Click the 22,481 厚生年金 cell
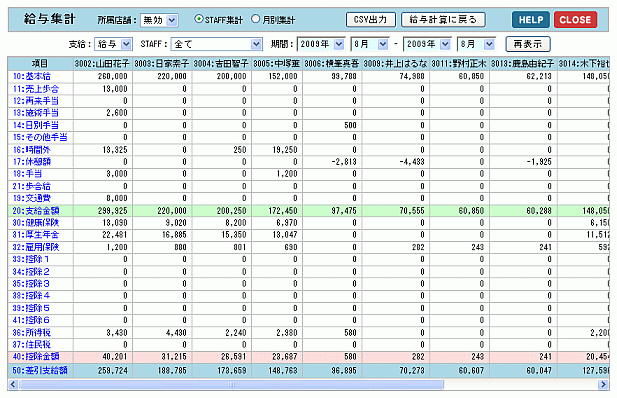The height and width of the screenshot is (398, 617). [103, 235]
